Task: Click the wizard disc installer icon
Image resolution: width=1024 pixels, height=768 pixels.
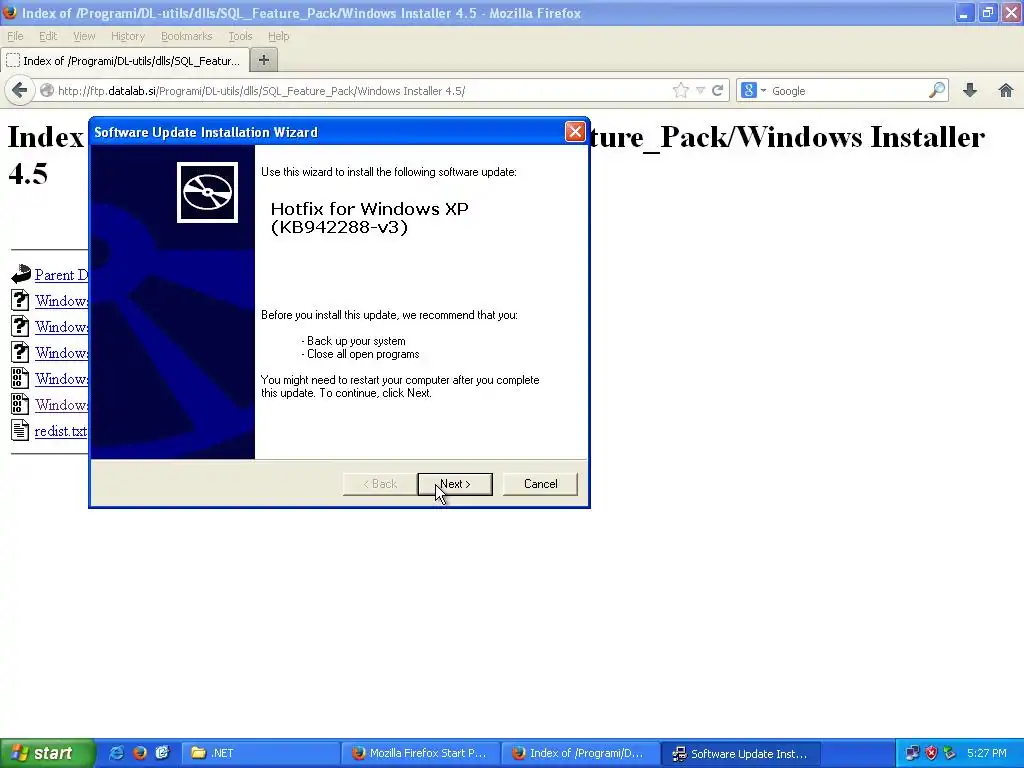Action: pyautogui.click(x=207, y=192)
